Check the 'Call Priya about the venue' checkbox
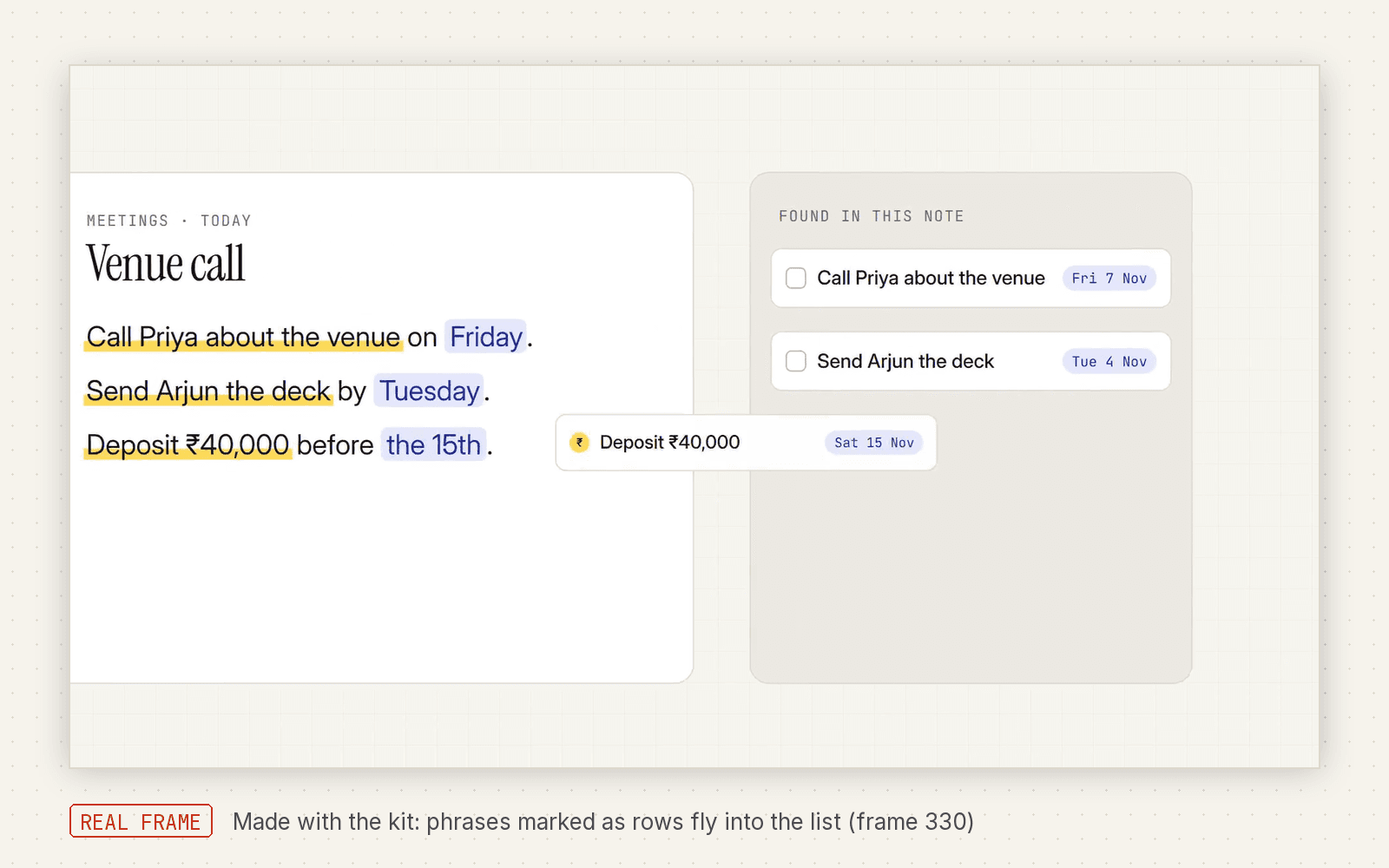1389x868 pixels. 796,278
